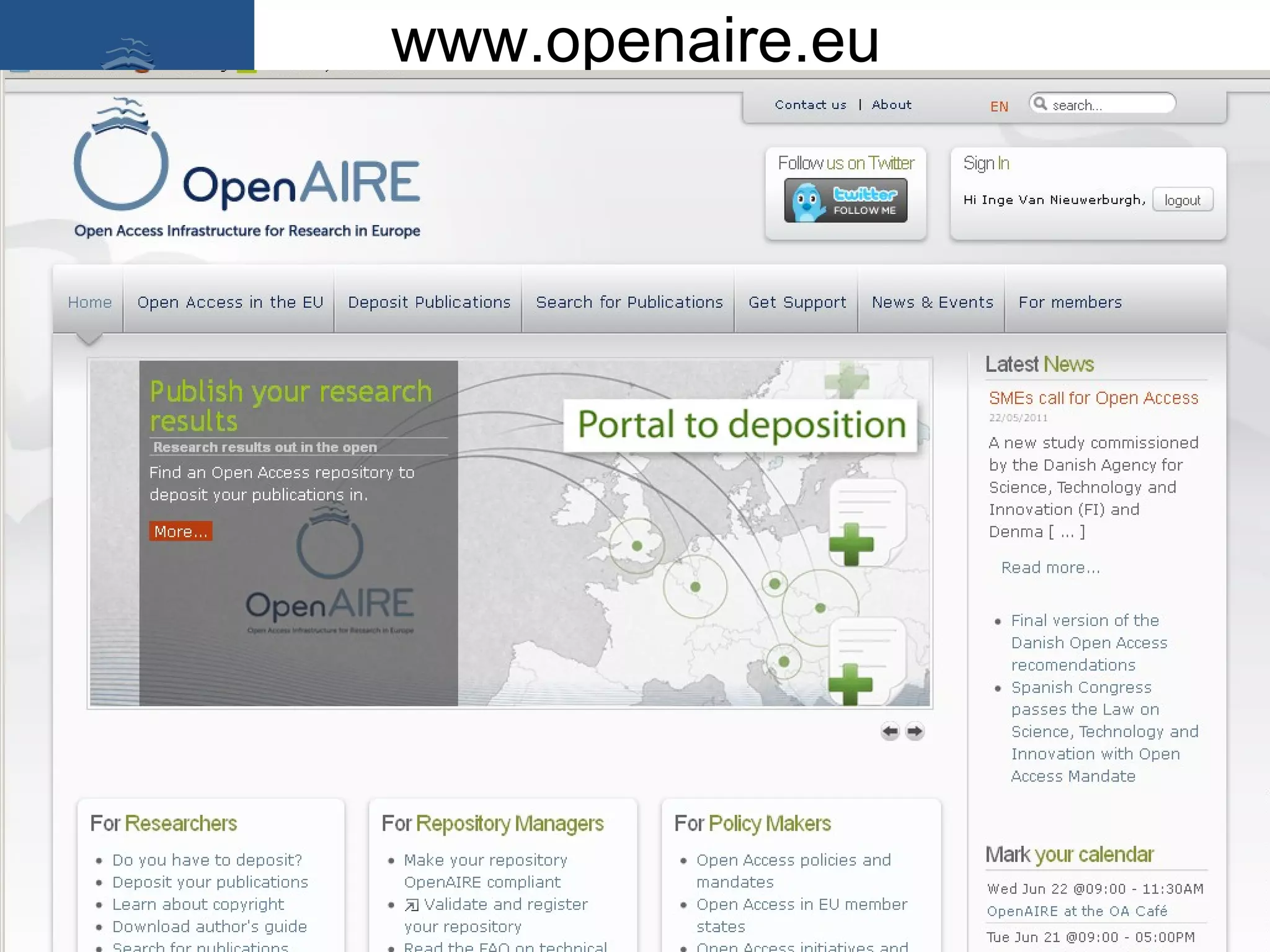
Task: Click Read more... under Latest News
Action: click(x=1050, y=568)
